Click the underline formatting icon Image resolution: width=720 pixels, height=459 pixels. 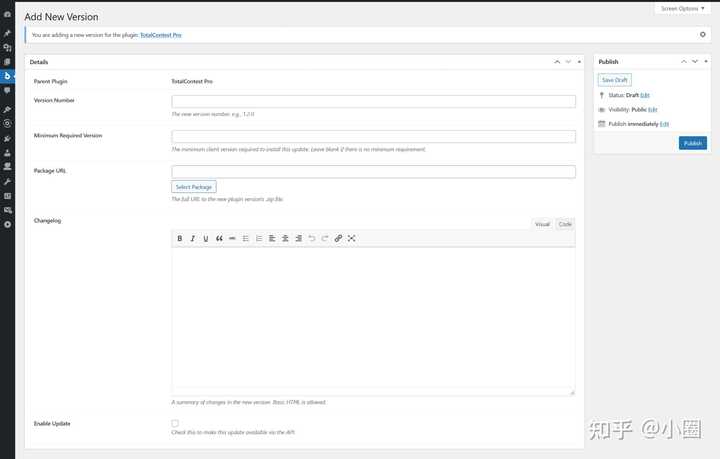tap(206, 238)
